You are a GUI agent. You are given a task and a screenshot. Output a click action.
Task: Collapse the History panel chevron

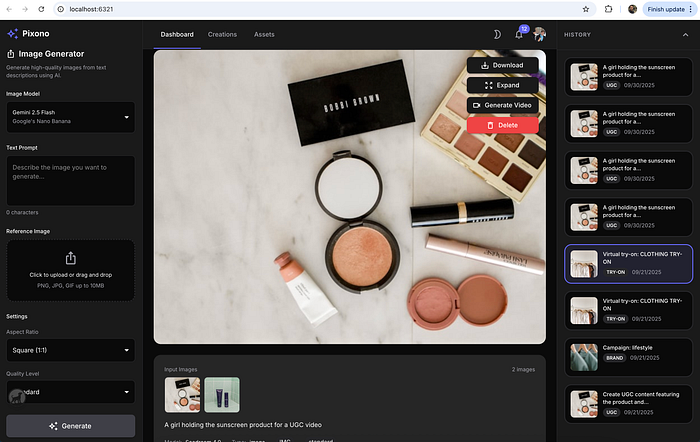(x=686, y=34)
